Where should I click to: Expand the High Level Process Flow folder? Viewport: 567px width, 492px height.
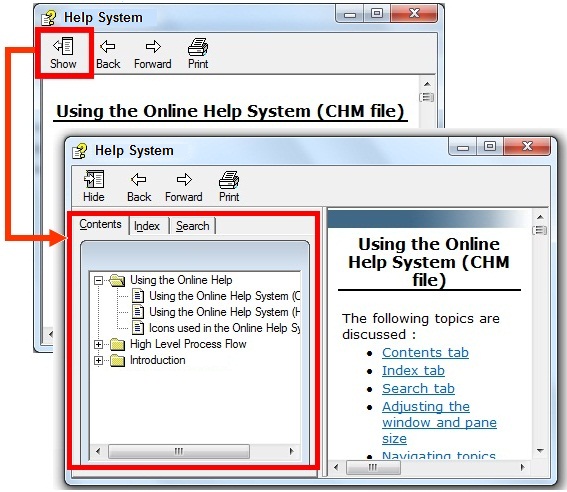point(98,345)
